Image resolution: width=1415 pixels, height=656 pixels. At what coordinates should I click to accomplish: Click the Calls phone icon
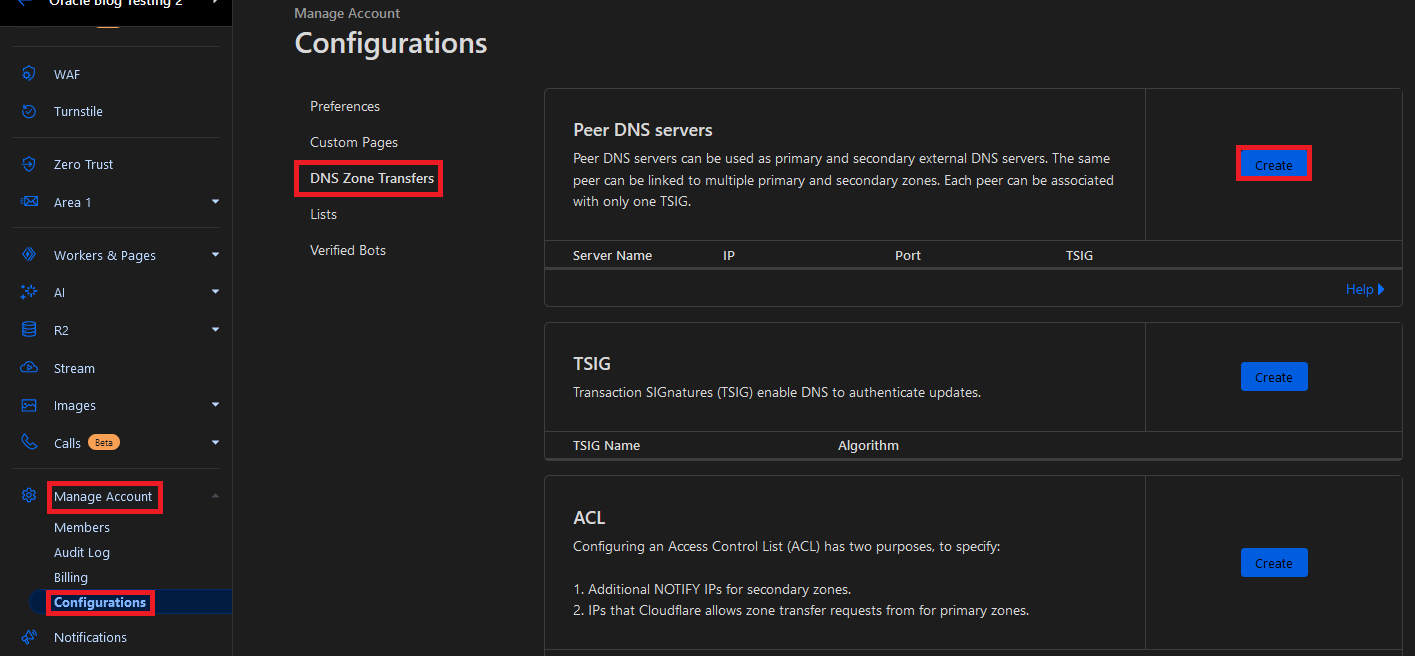29,442
